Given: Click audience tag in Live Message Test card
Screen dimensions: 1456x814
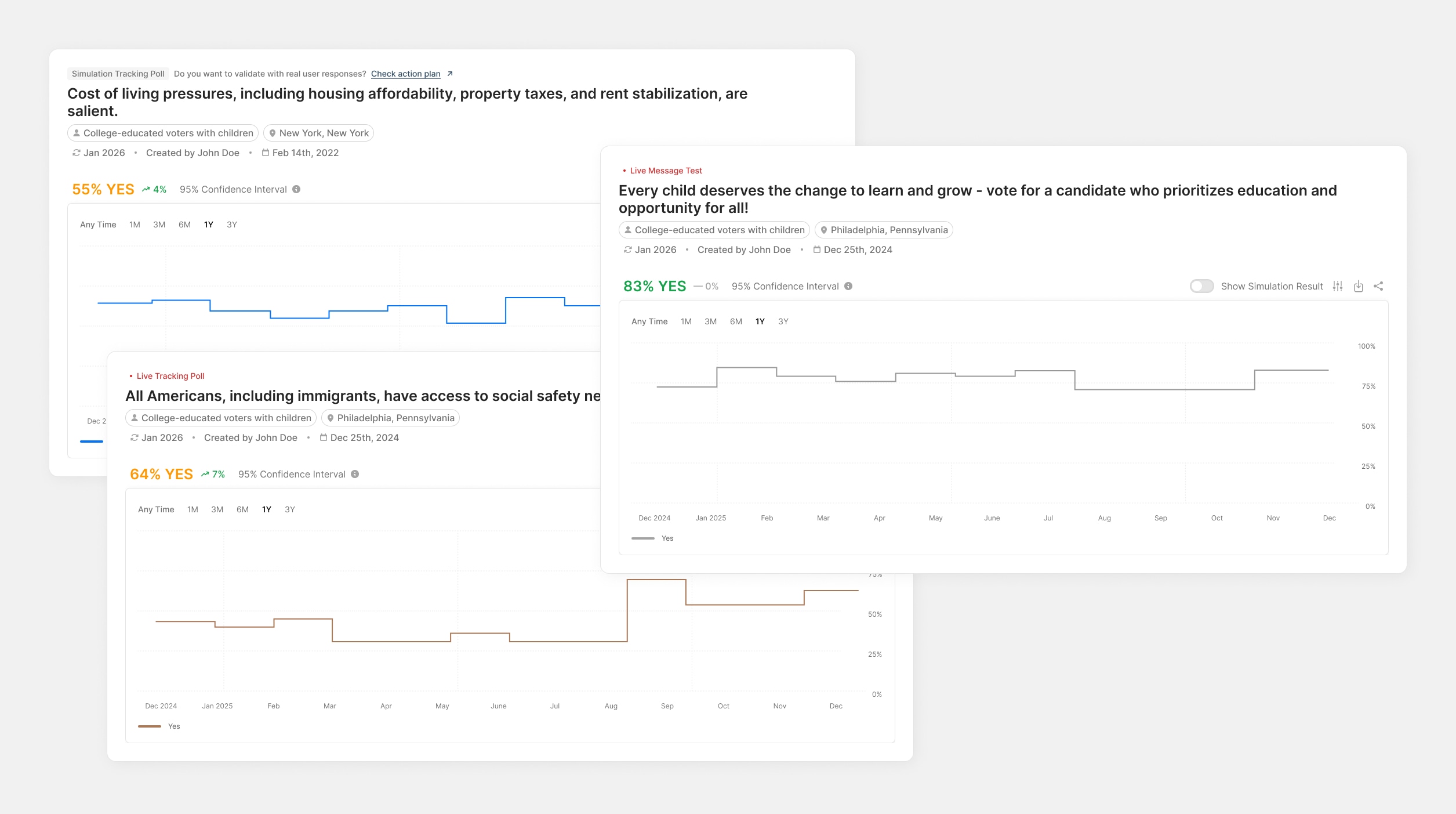Looking at the screenshot, I should click(x=714, y=230).
